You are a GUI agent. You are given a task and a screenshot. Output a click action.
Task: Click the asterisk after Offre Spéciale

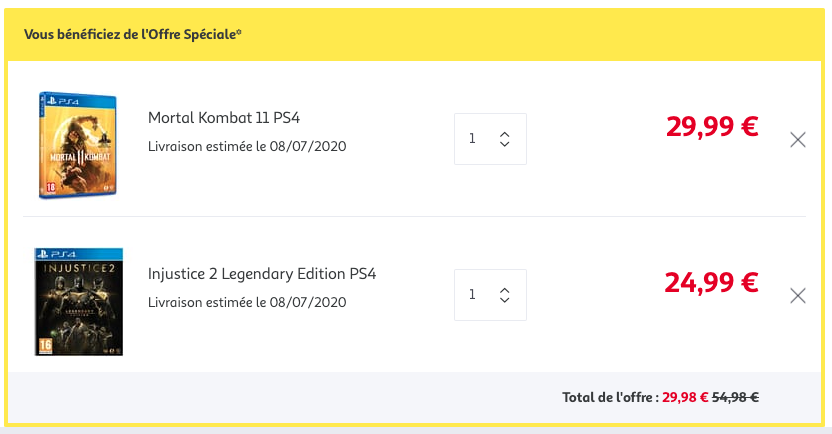click(x=239, y=32)
